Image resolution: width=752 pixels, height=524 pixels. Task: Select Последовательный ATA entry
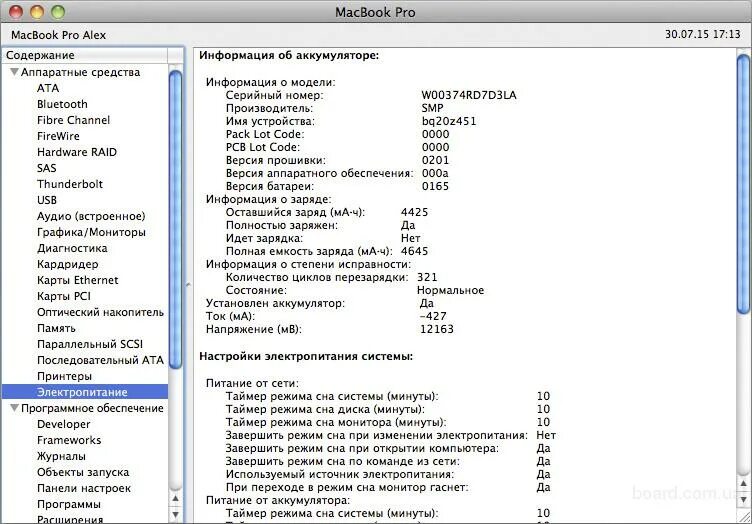pos(100,360)
